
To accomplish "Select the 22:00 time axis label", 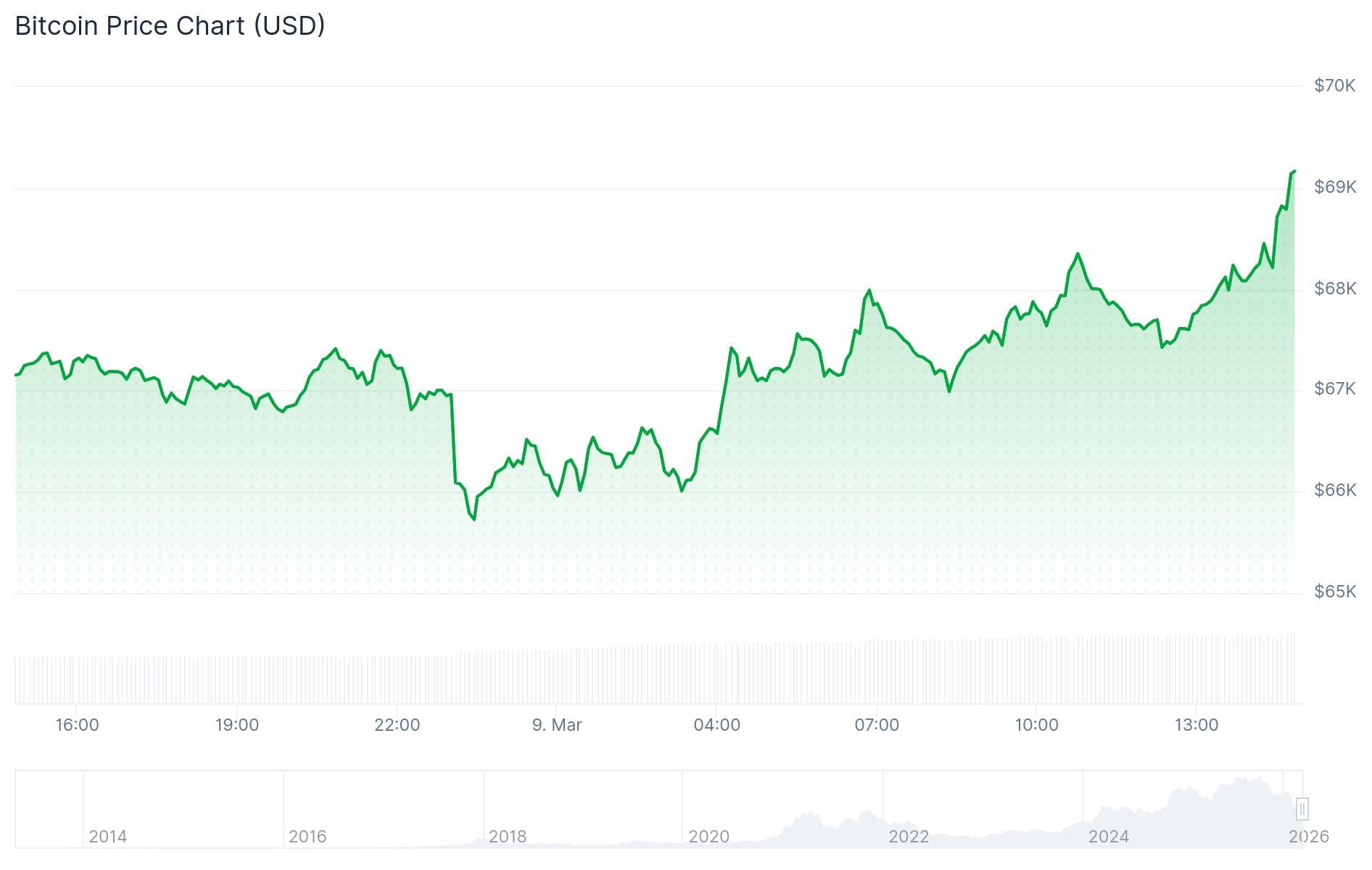I will point(397,725).
